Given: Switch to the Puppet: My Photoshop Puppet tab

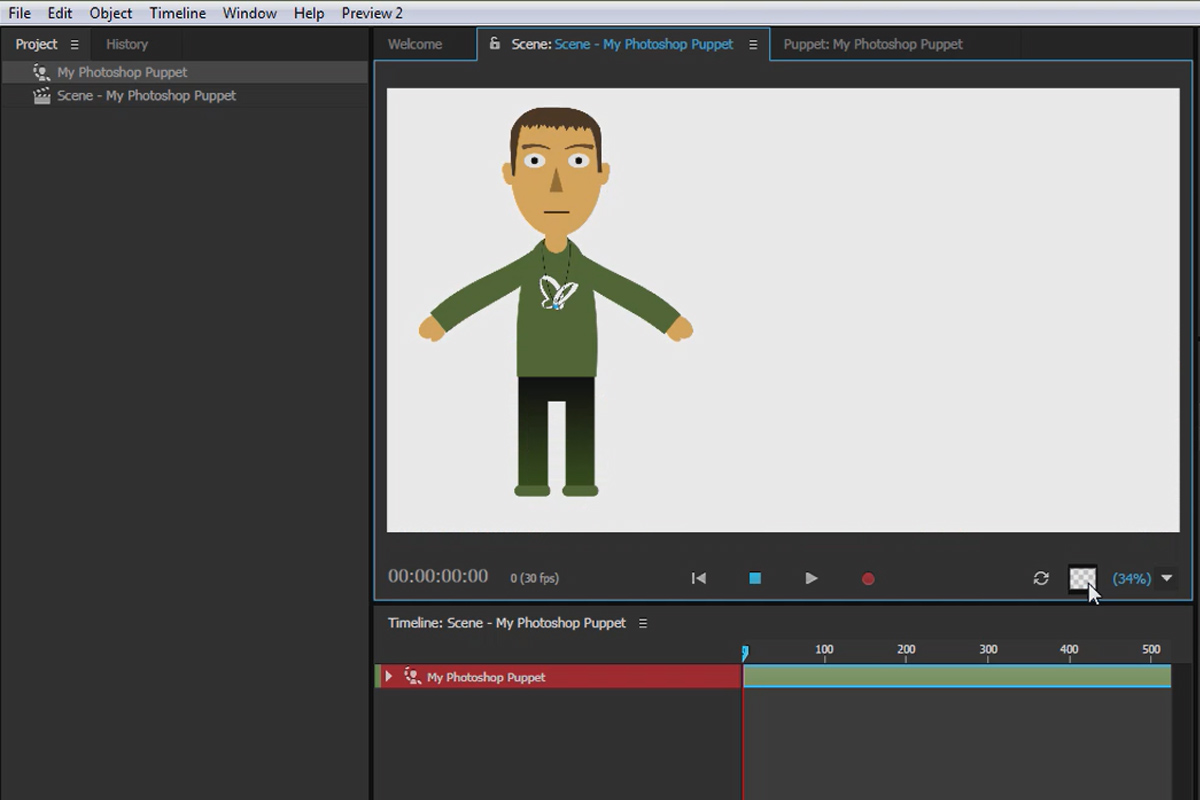Looking at the screenshot, I should click(873, 44).
